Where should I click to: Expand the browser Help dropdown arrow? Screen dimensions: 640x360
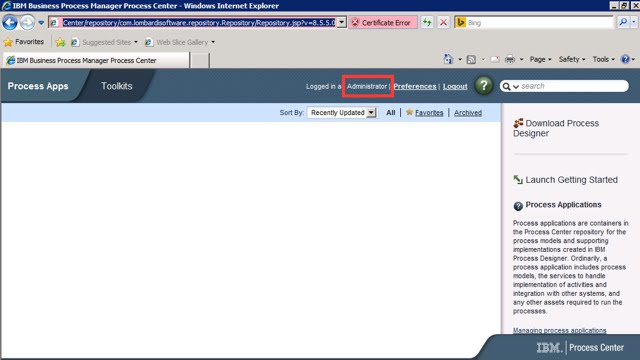[x=633, y=60]
